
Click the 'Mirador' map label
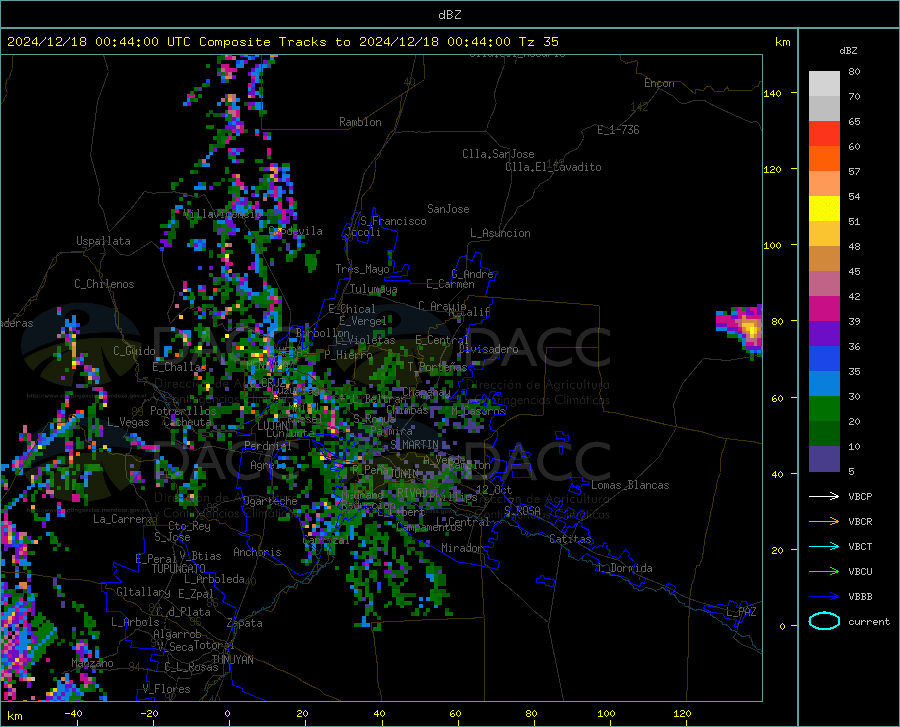462,548
